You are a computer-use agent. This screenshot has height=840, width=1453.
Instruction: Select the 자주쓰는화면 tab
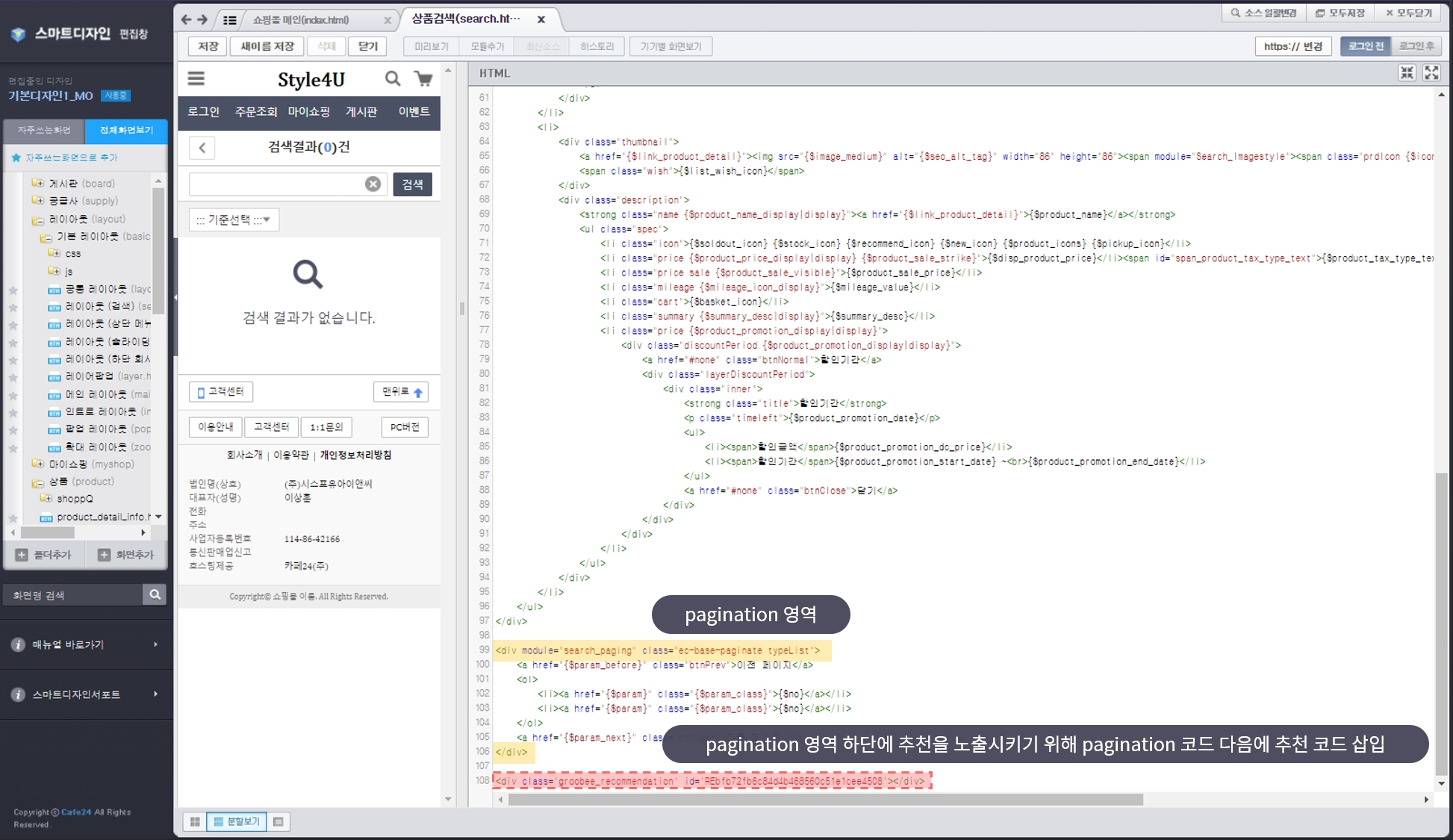[44, 130]
